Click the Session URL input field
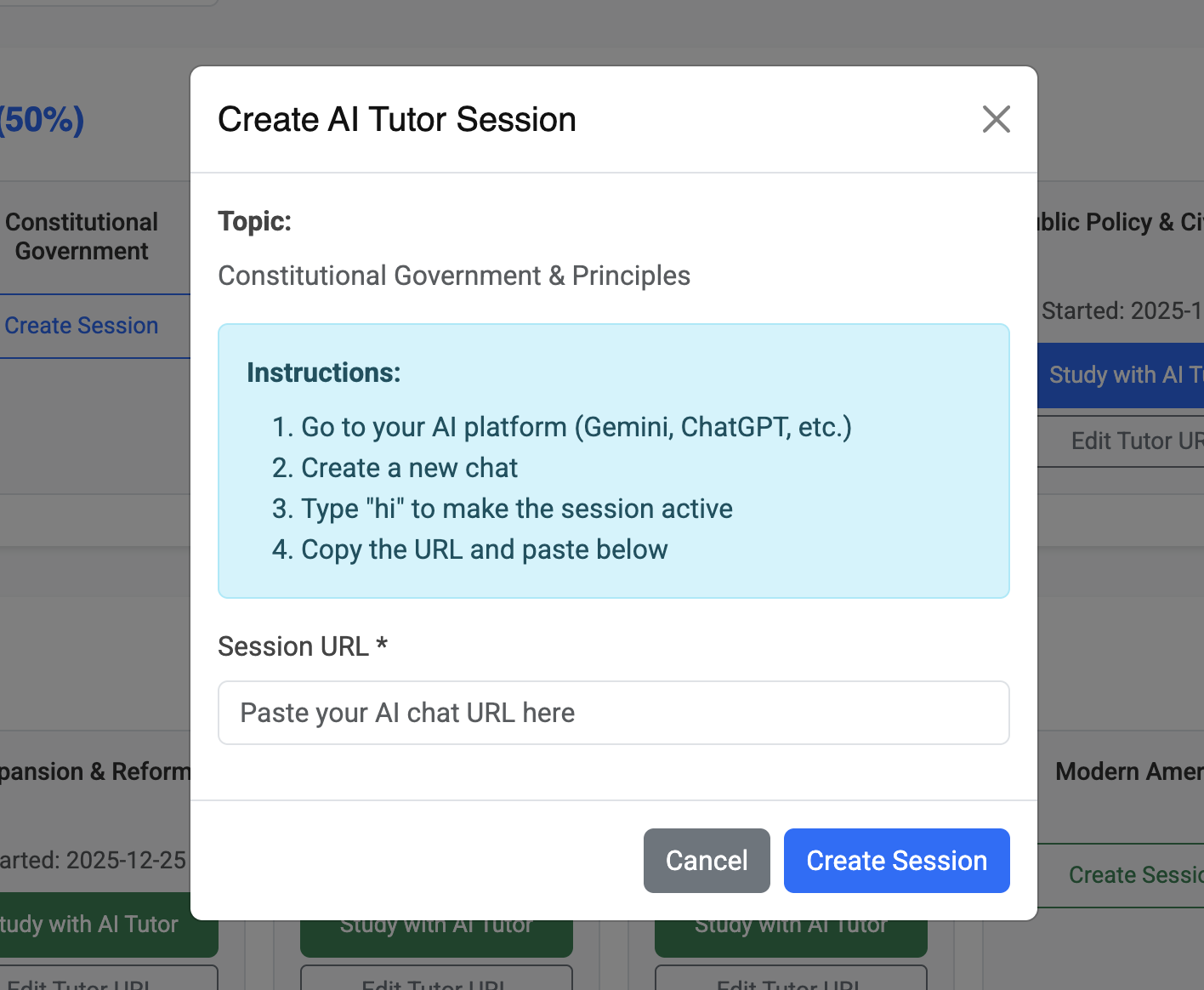The image size is (1204, 990). click(x=613, y=713)
